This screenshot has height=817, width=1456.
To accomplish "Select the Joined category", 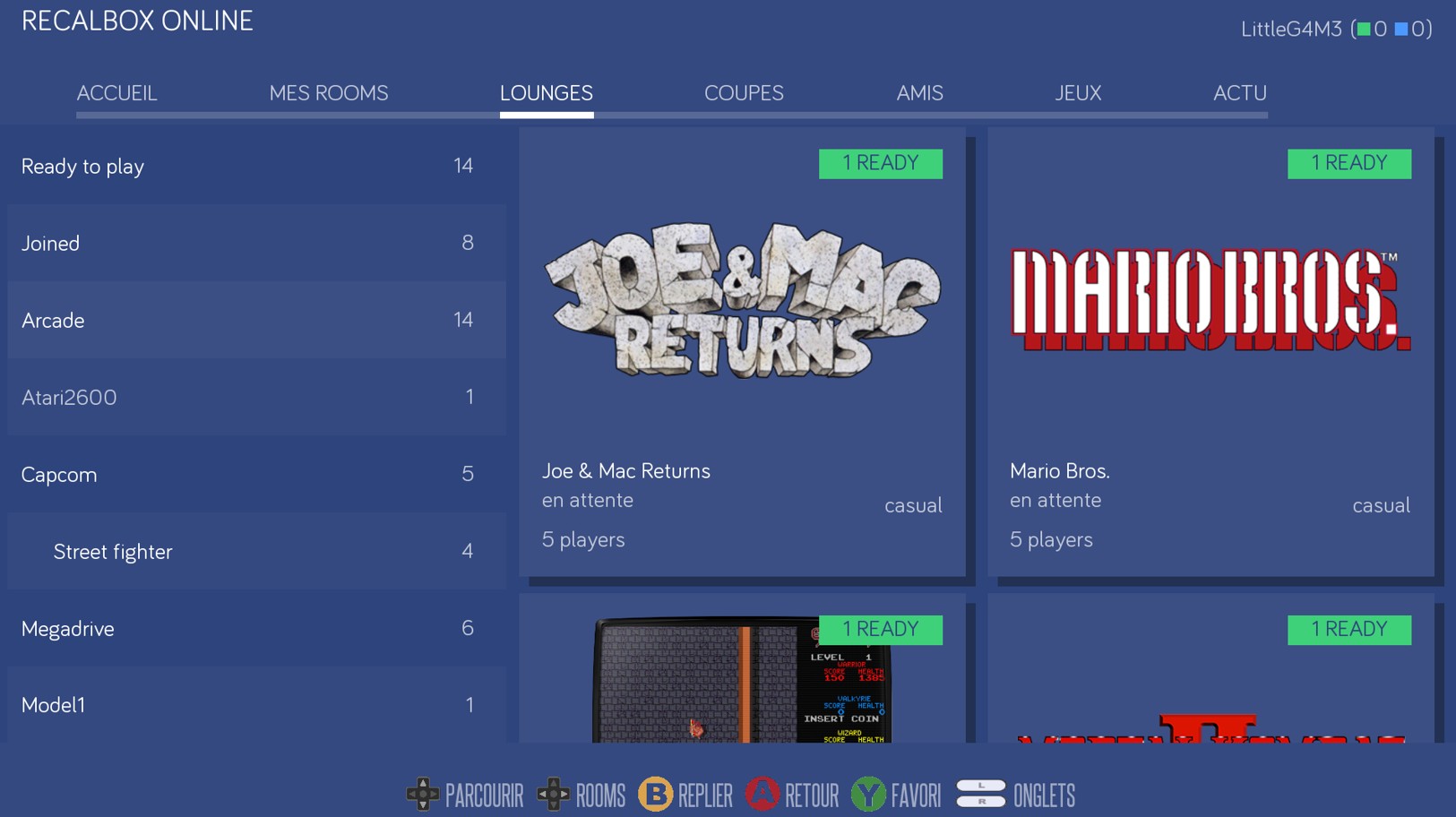I will (256, 243).
